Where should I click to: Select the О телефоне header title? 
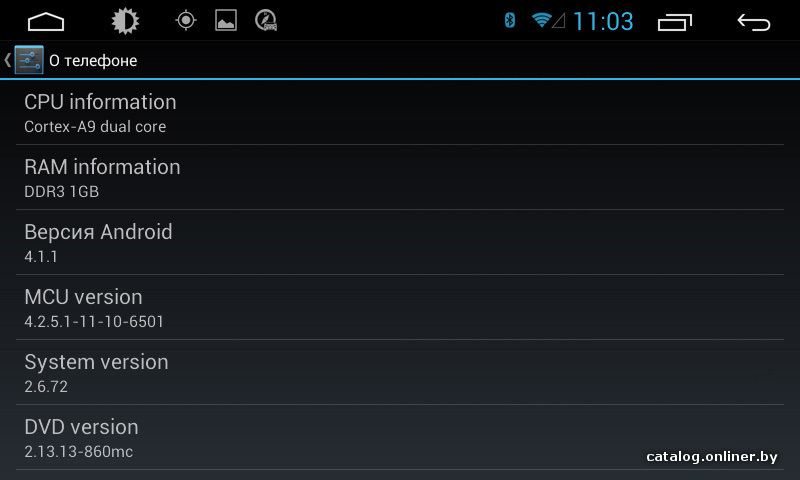click(93, 61)
